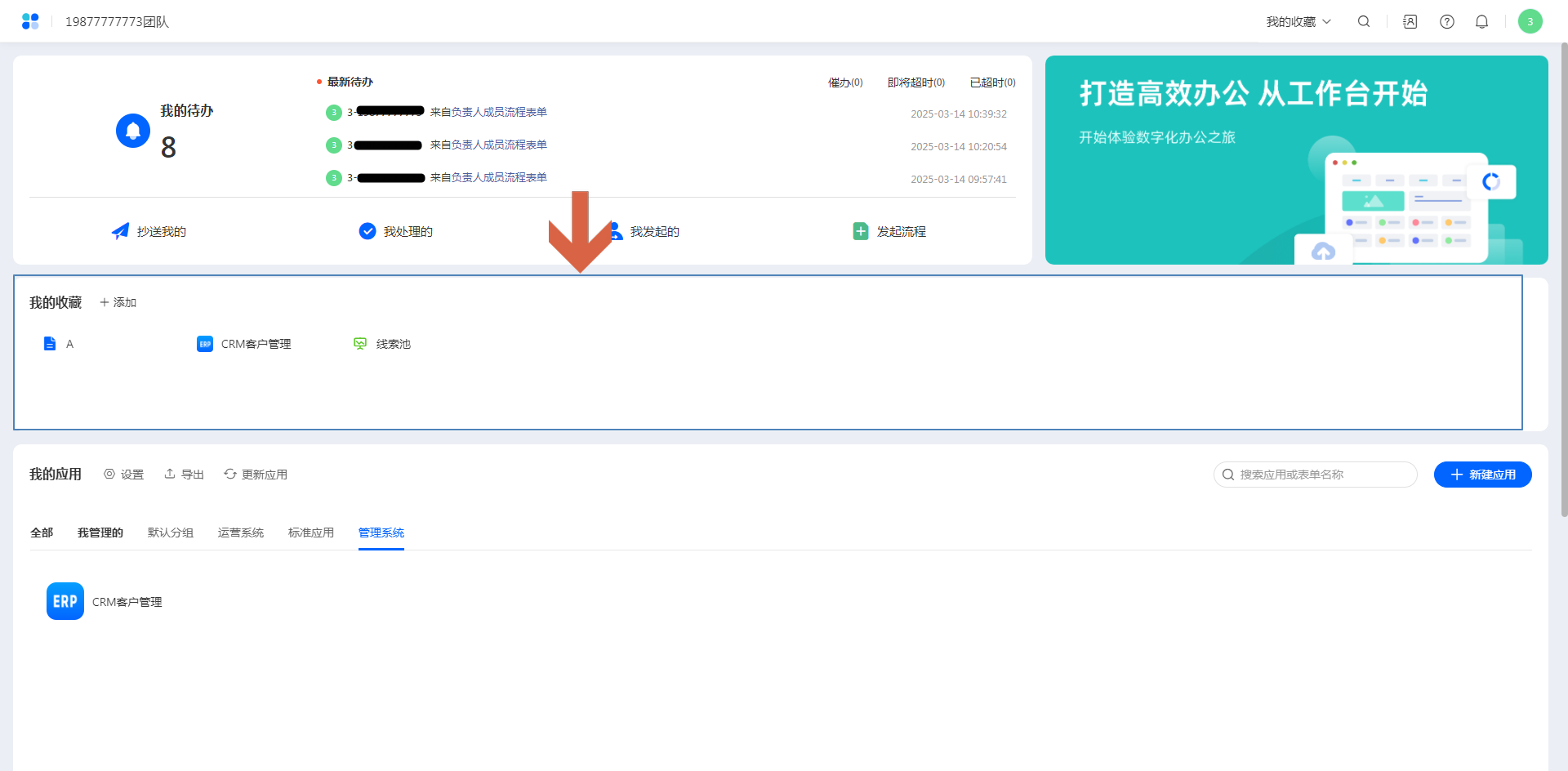This screenshot has width=1568, height=771.
Task: Click the green user avatar
Action: (1530, 22)
